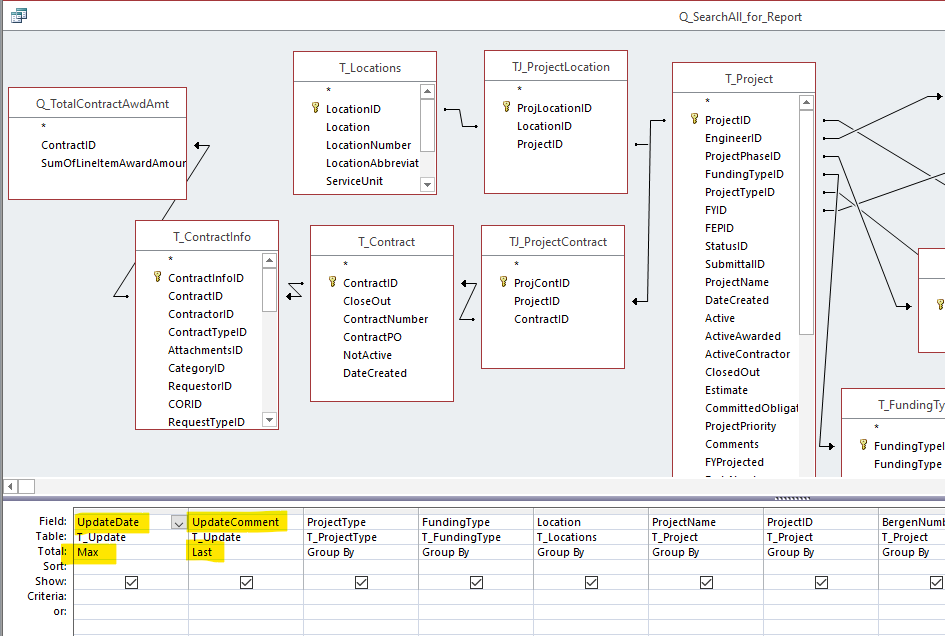
Task: Click the key icon beside ProjContID
Action: point(503,282)
